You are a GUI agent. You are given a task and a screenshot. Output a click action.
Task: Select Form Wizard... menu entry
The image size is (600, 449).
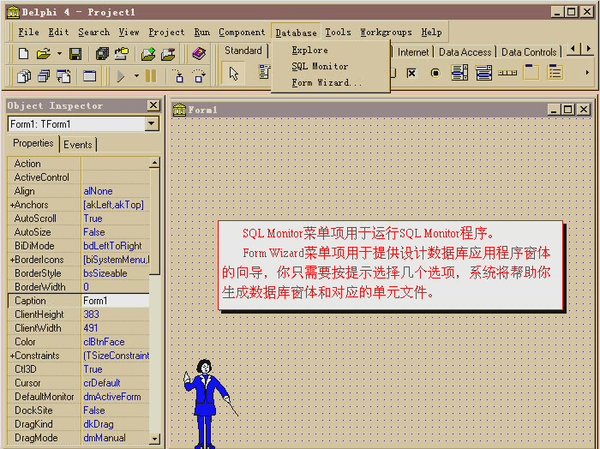click(326, 83)
